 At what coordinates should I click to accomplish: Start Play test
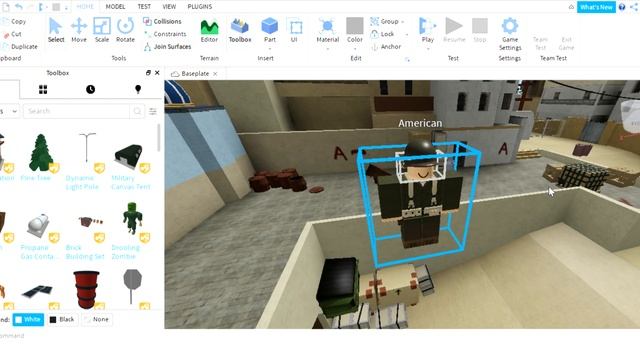[x=427, y=29]
